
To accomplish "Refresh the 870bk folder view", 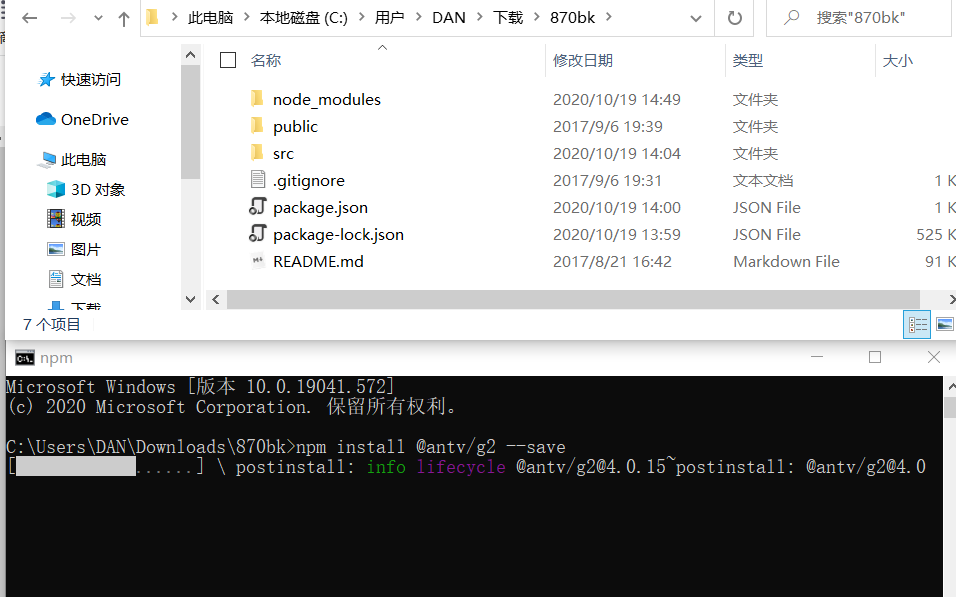I will point(734,17).
